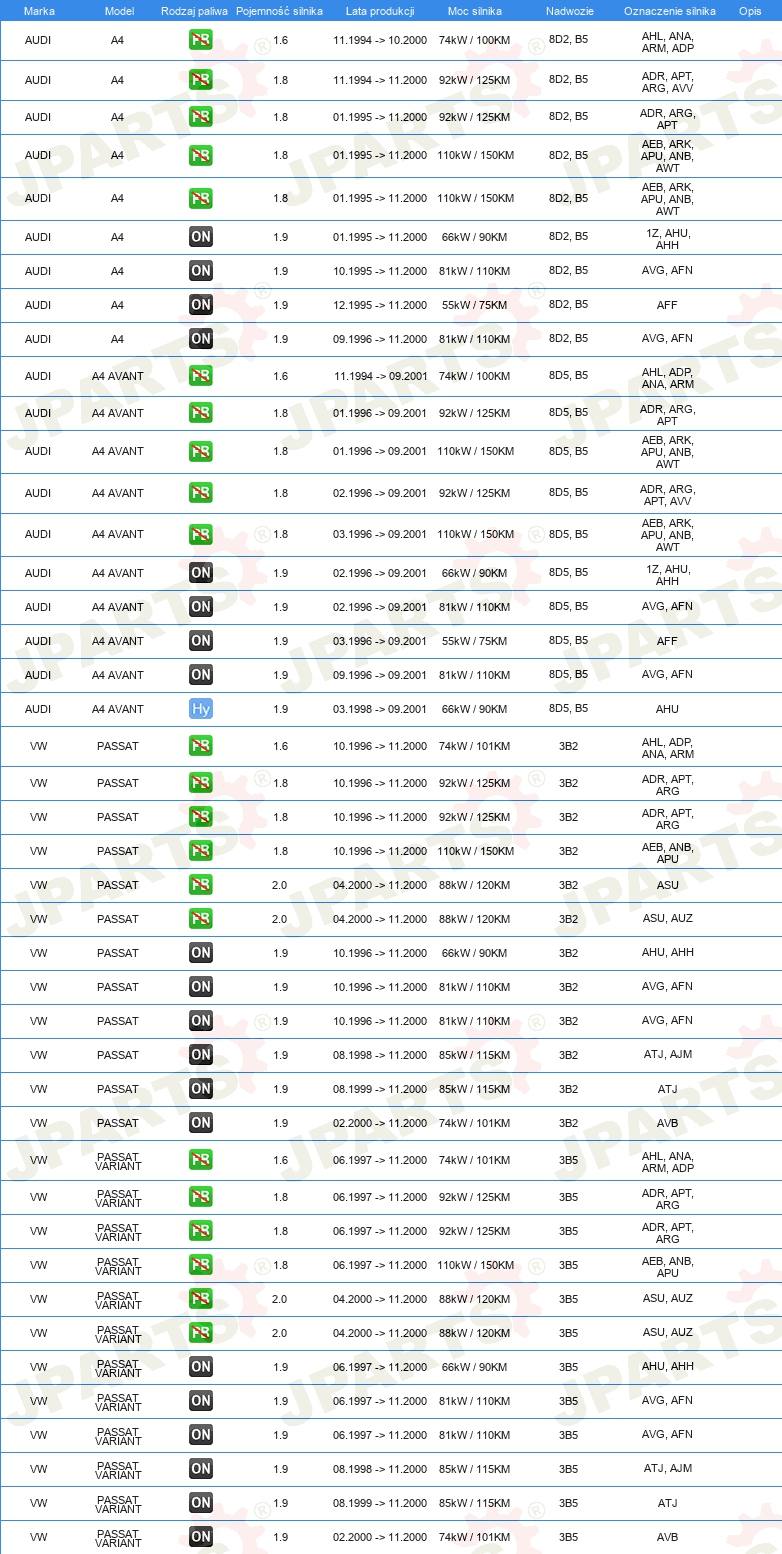782x1554 pixels.
Task: Click petrol icon for A4 Avant 1.6 row
Action: [x=200, y=376]
